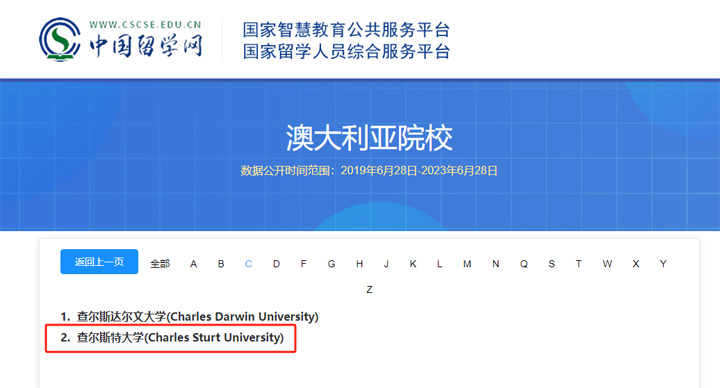
Task: Filter institutions by letter Q
Action: click(524, 264)
